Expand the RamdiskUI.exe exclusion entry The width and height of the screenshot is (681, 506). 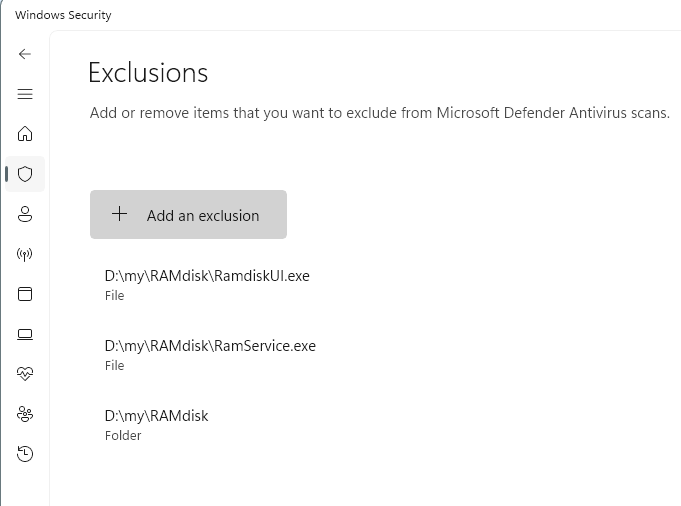[x=207, y=285]
